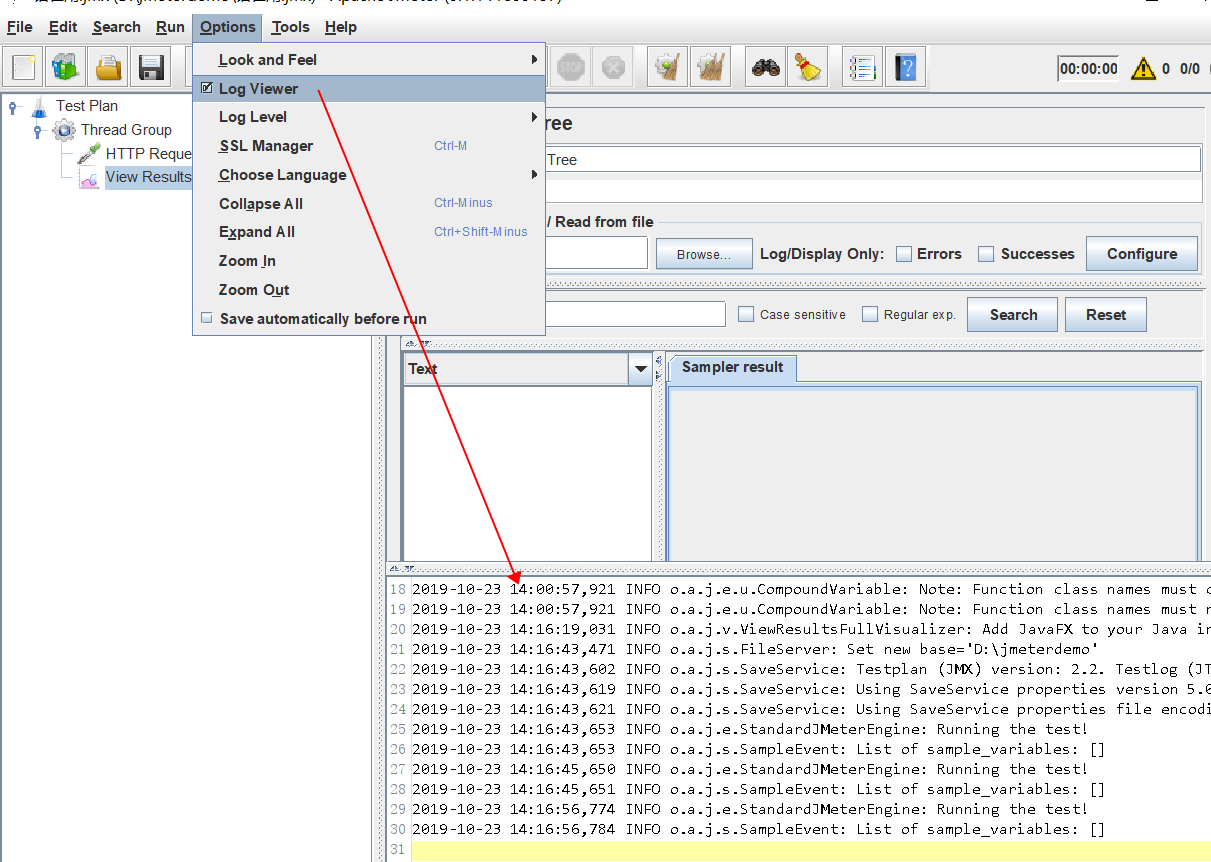Click the Name input field
1211x862 pixels.
click(872, 160)
